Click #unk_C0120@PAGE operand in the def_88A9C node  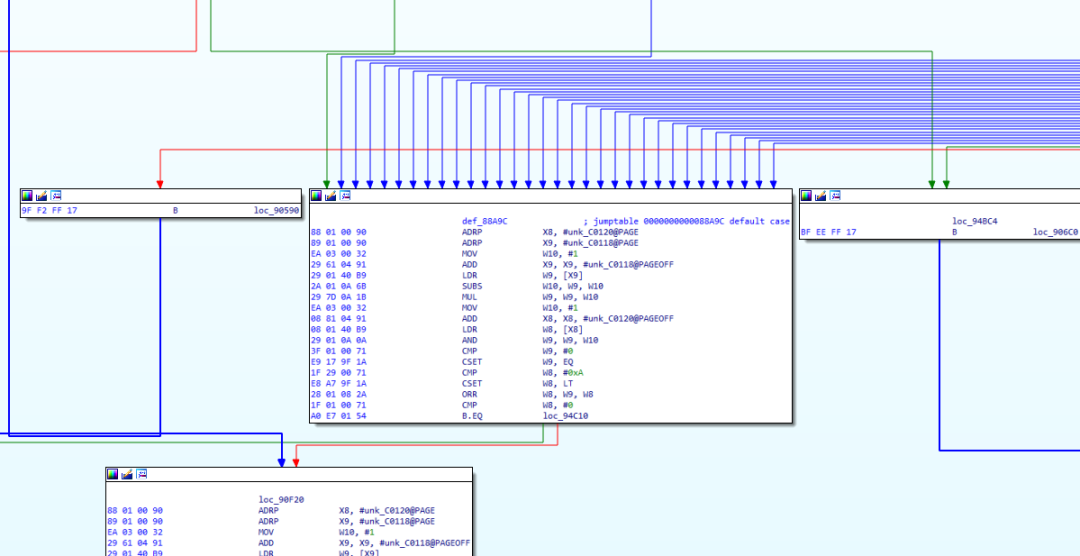click(601, 232)
